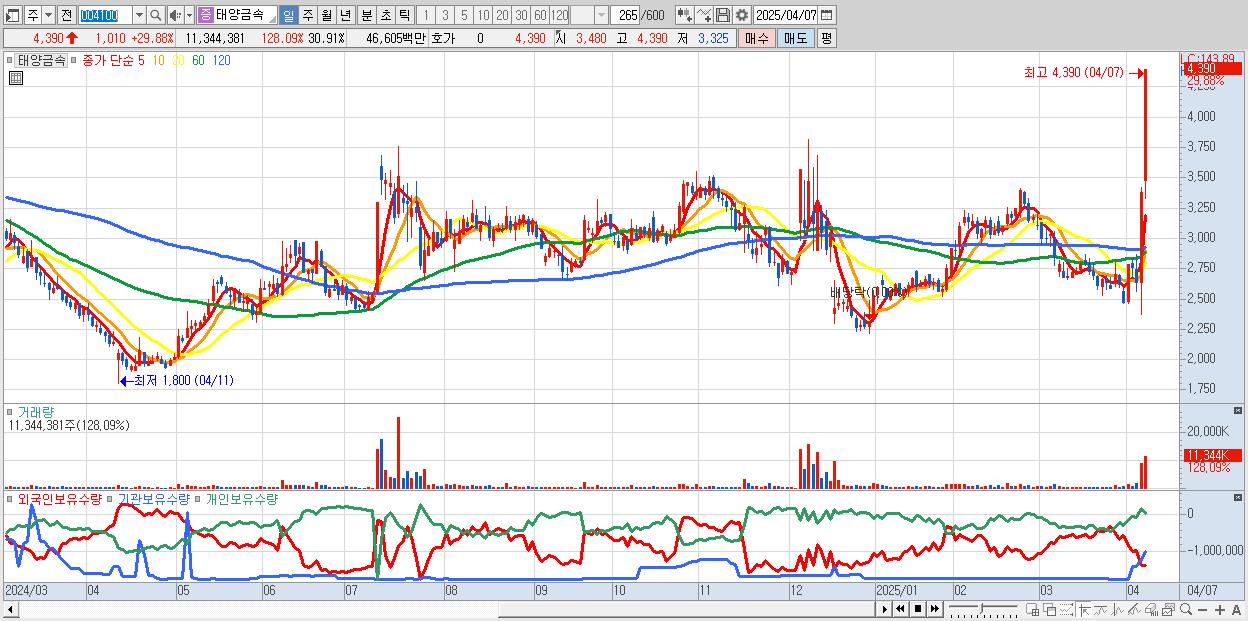This screenshot has height=621, width=1248.
Task: Click the diagonal lines drawing tool icon
Action: [1134, 609]
